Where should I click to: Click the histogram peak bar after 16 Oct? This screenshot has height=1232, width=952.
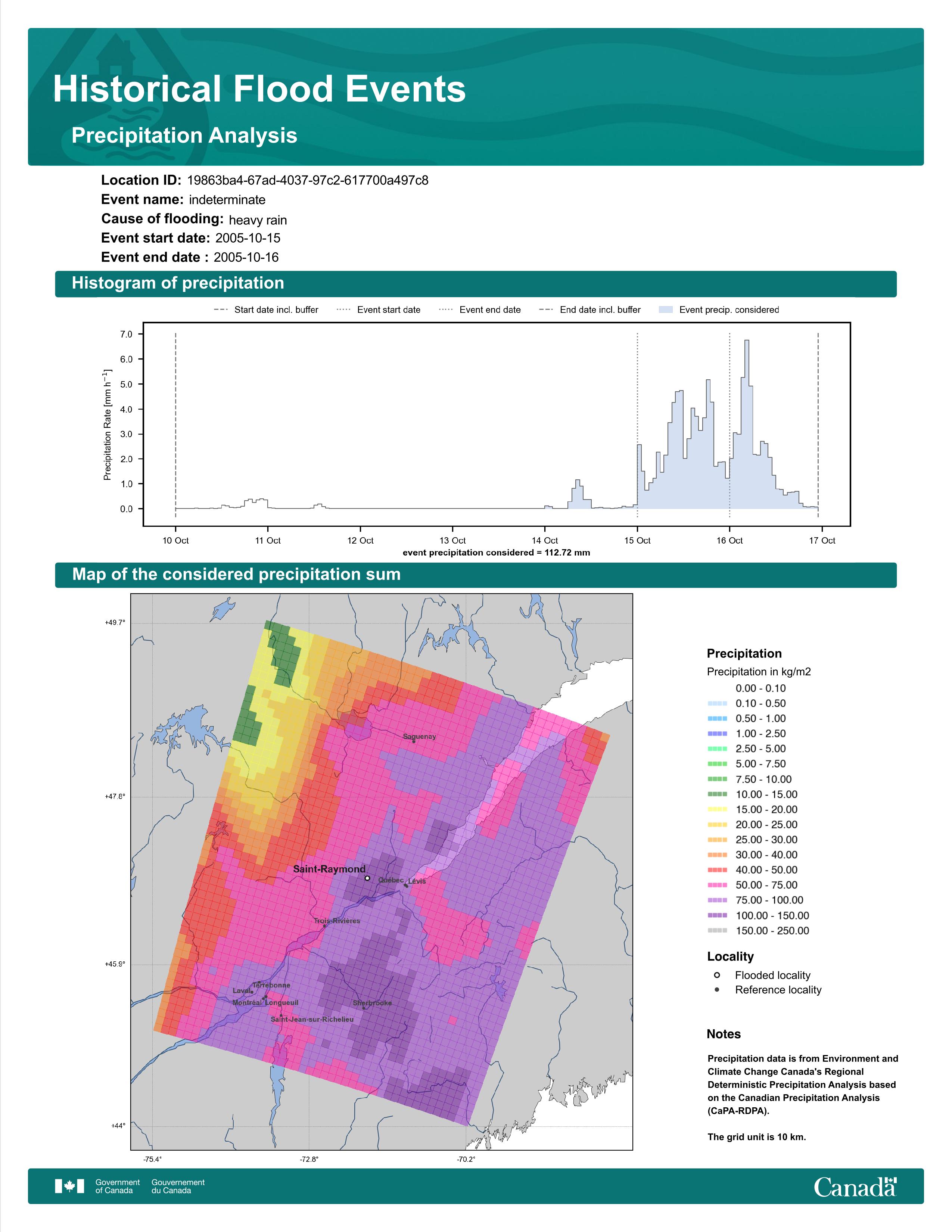[747, 424]
